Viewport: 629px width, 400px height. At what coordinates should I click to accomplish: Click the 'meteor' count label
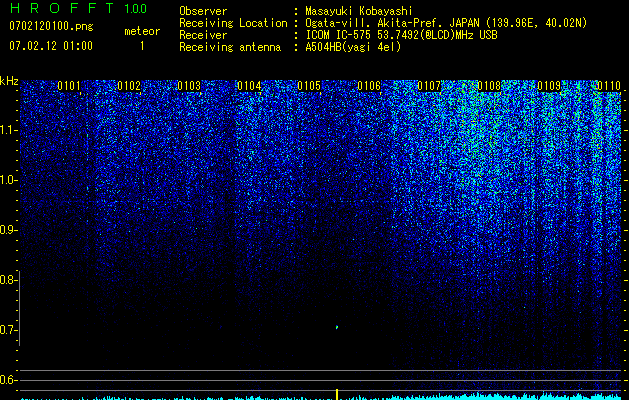coord(142,31)
